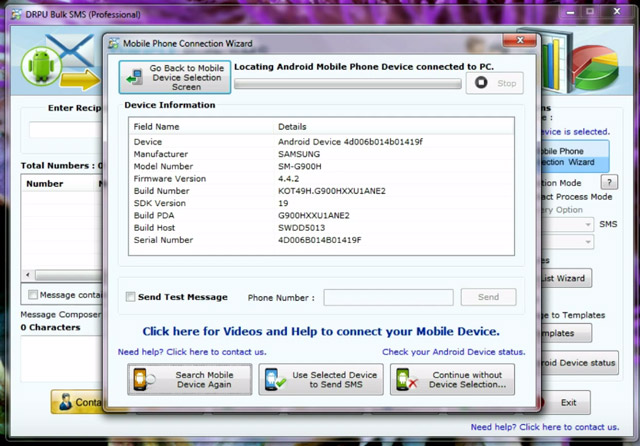Click Search Mobile Device Again

tap(189, 380)
